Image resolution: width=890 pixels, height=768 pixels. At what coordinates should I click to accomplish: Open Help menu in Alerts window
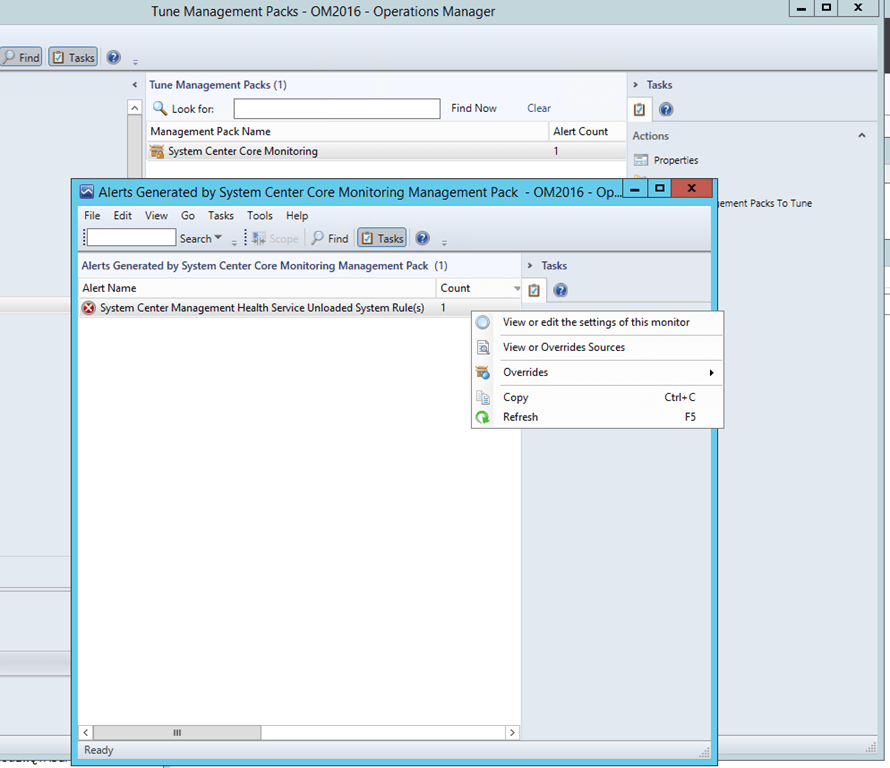coord(297,216)
